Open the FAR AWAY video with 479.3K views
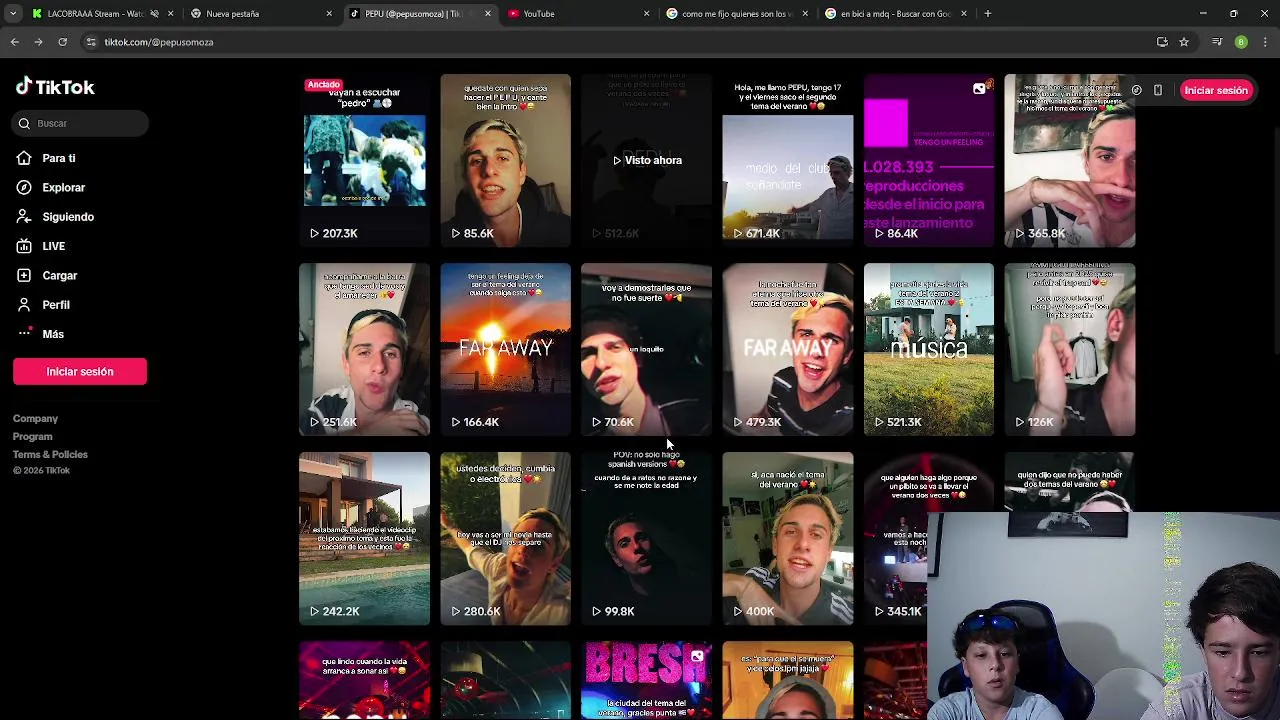Image resolution: width=1280 pixels, height=720 pixels. pyautogui.click(x=787, y=349)
